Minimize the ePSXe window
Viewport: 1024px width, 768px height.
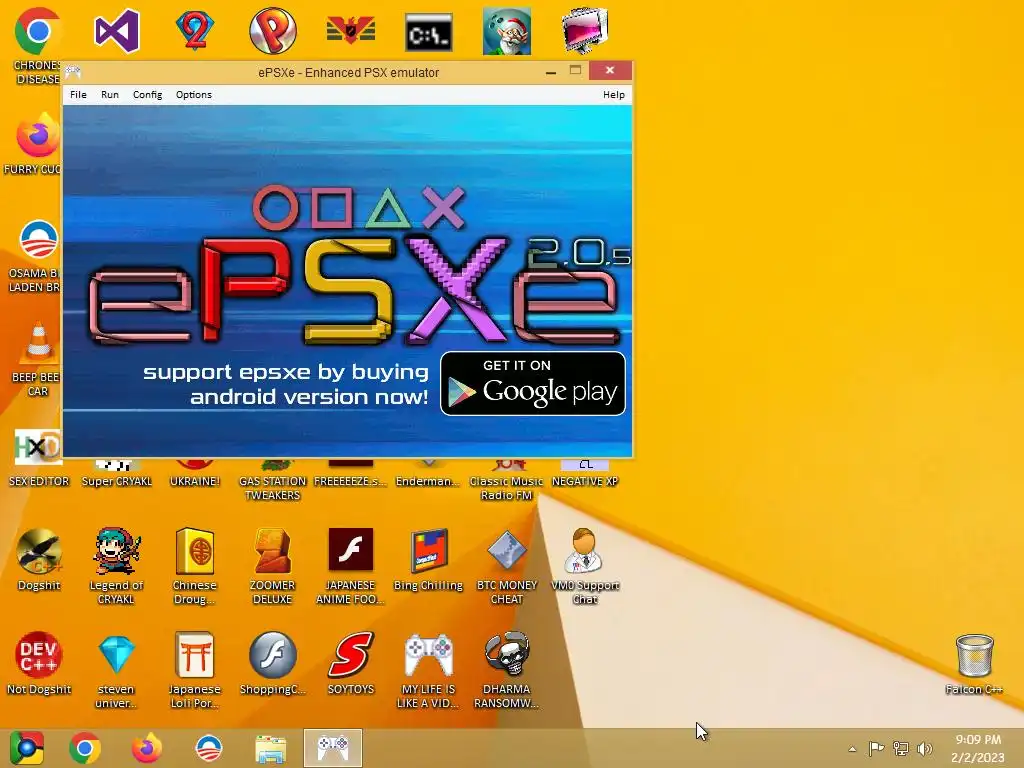coord(551,71)
